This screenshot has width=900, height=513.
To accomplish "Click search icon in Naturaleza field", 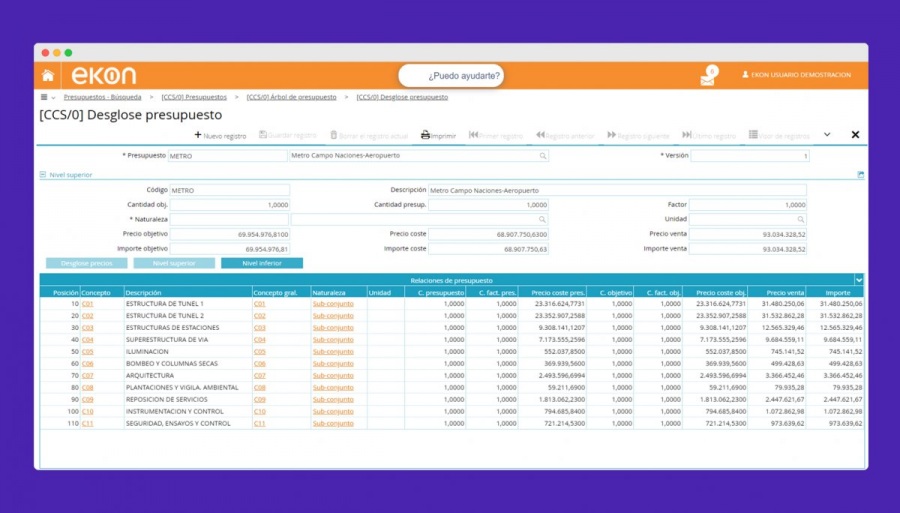I will (542, 220).
